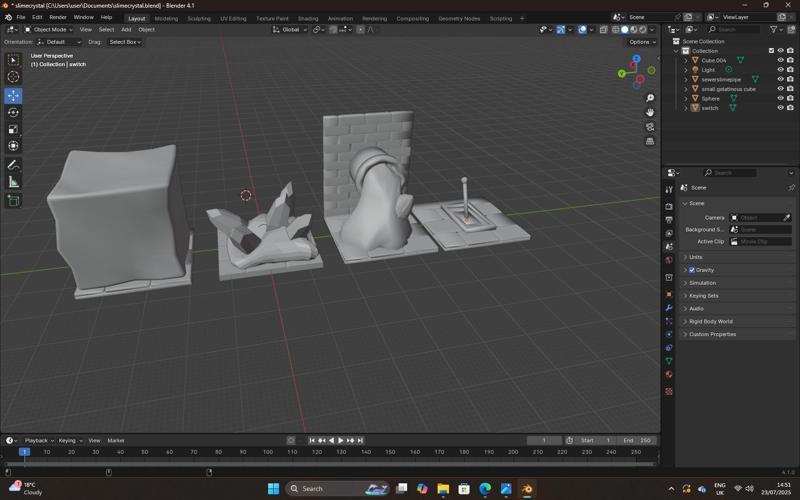Pick the Measure tool
Viewport: 800px width, 500px height.
tap(13, 182)
